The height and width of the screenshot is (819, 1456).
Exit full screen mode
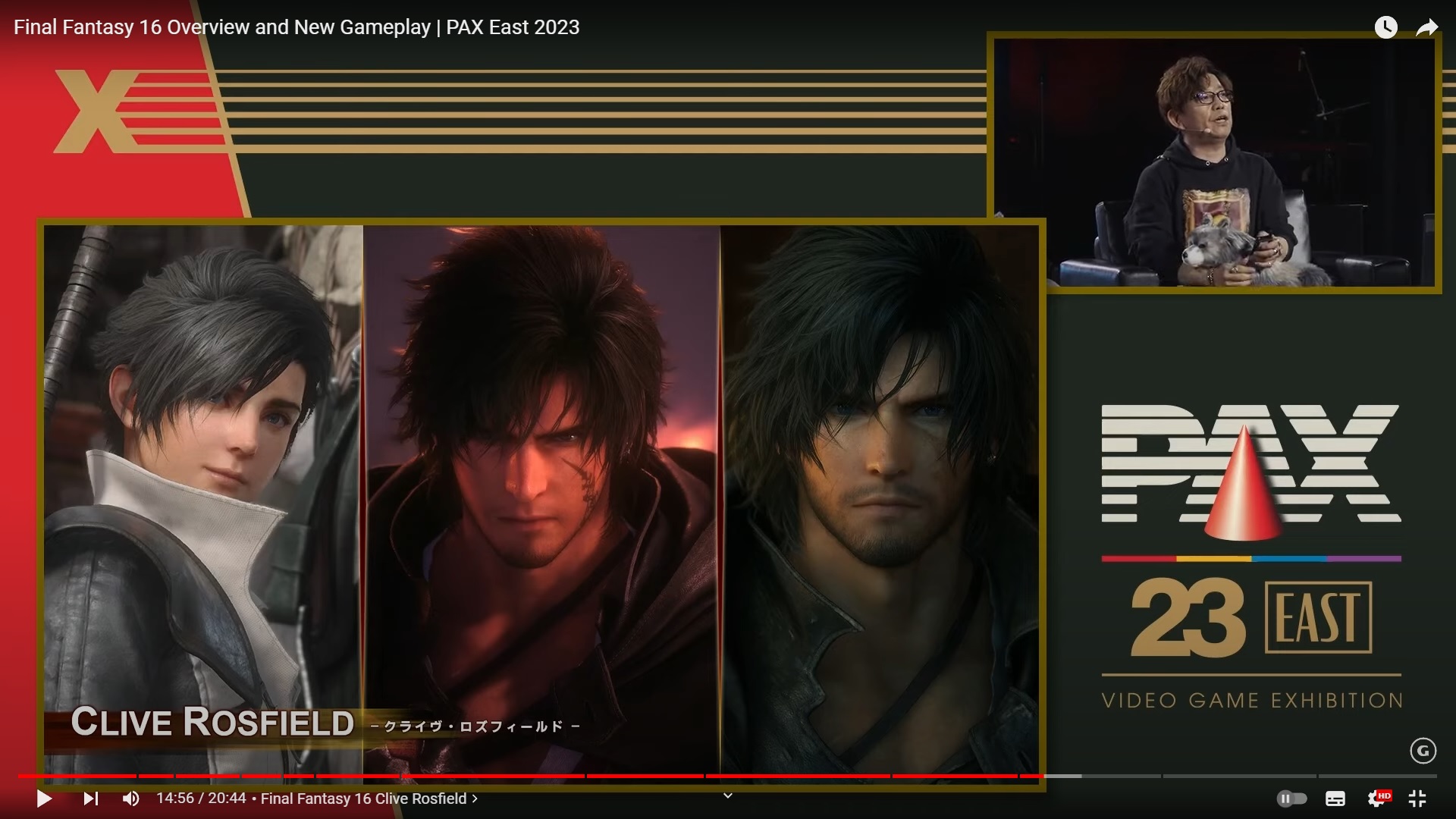1417,799
